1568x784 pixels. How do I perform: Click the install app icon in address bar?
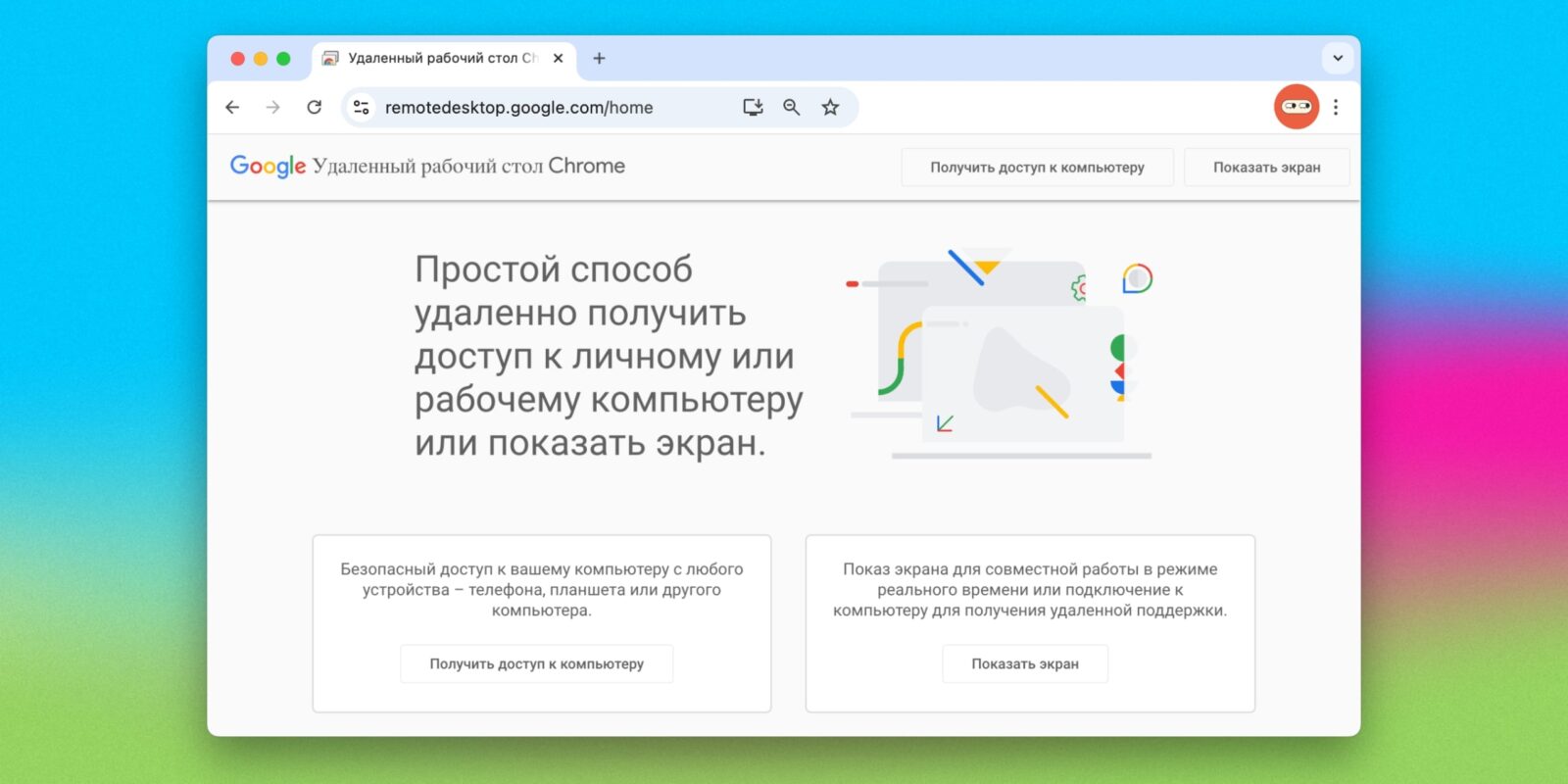coord(753,108)
